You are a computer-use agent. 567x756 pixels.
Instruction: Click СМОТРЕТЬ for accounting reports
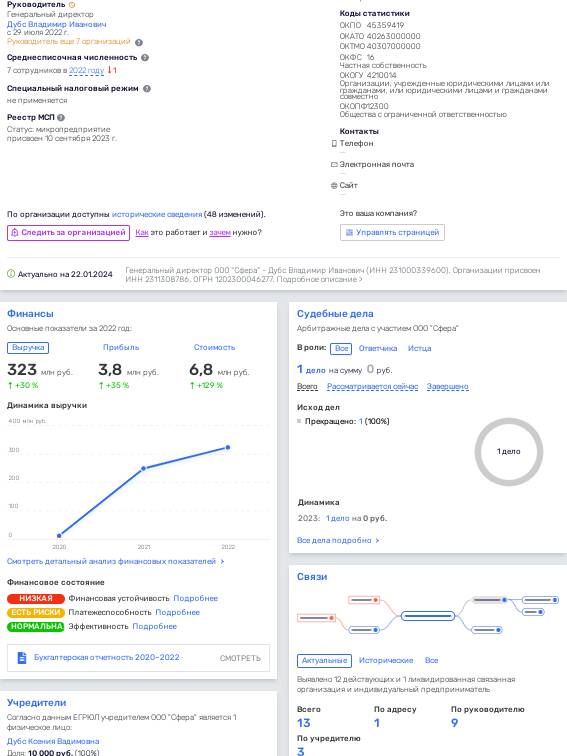coord(240,658)
